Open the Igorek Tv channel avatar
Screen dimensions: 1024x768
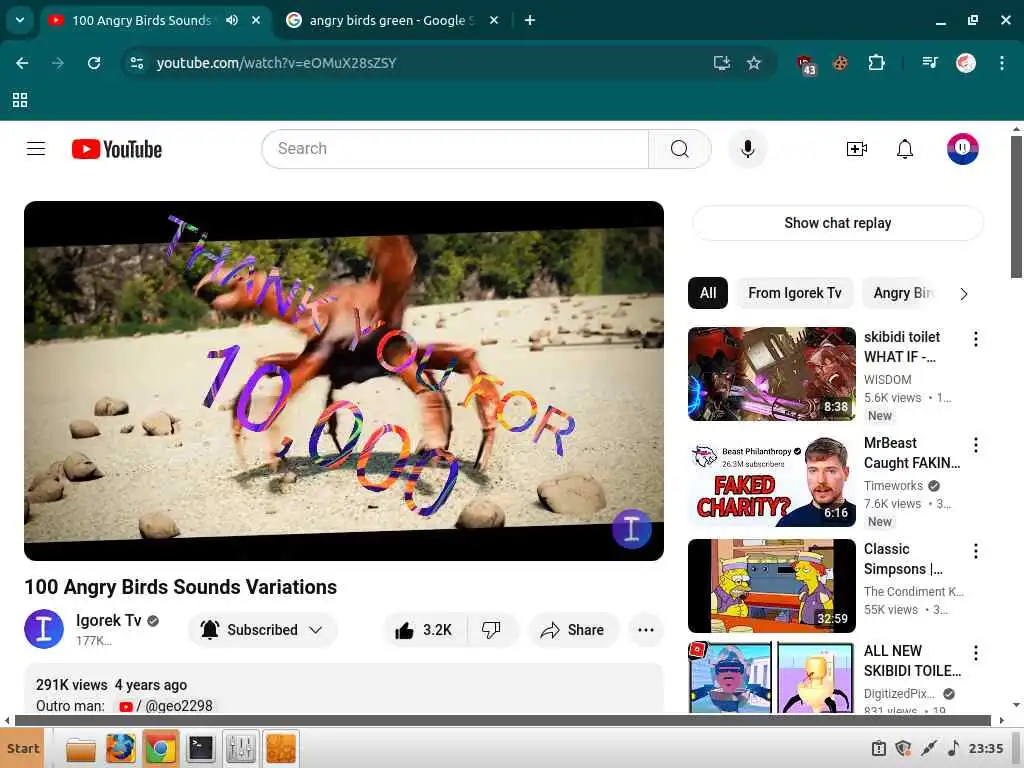pos(44,629)
